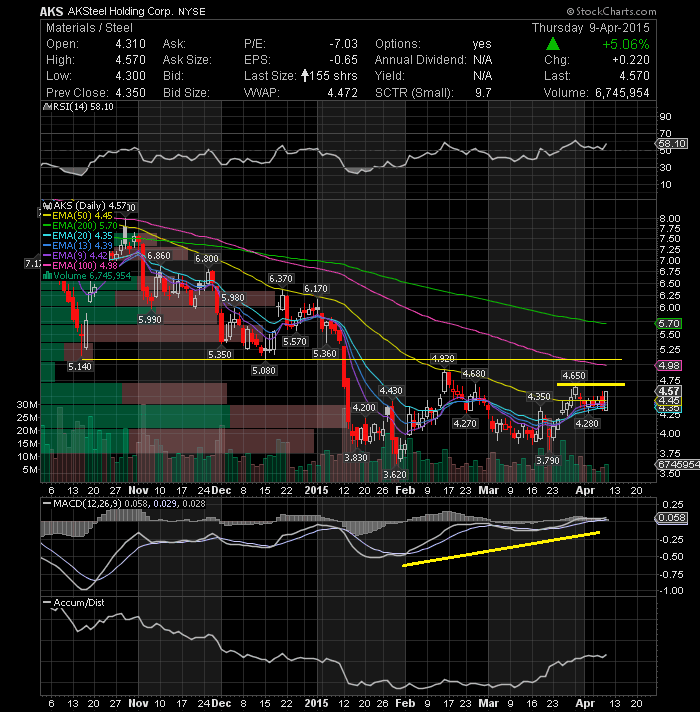The width and height of the screenshot is (700, 712).
Task: Click the 3.790 price low label
Action: click(548, 460)
